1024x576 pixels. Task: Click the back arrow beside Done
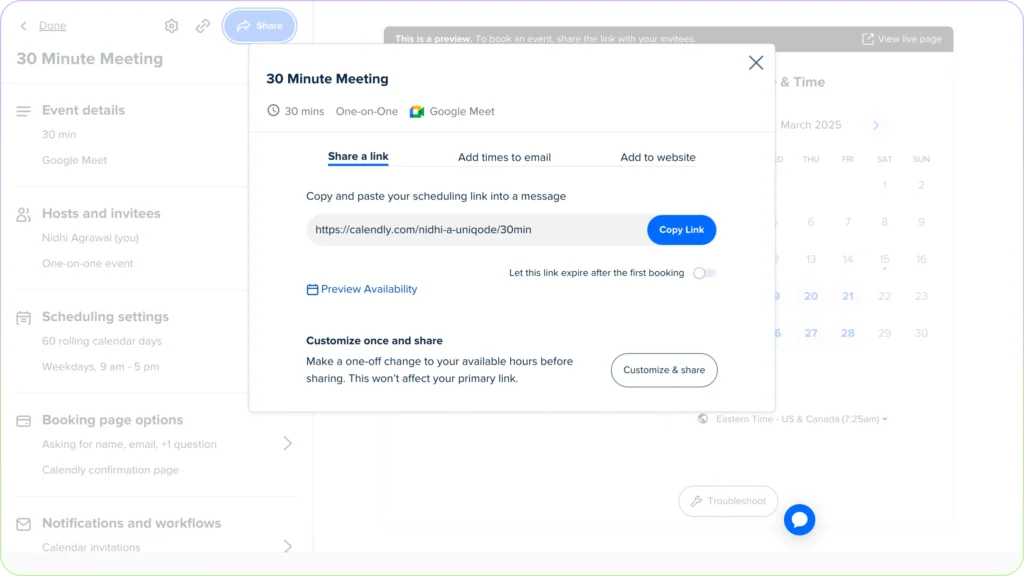pos(24,26)
